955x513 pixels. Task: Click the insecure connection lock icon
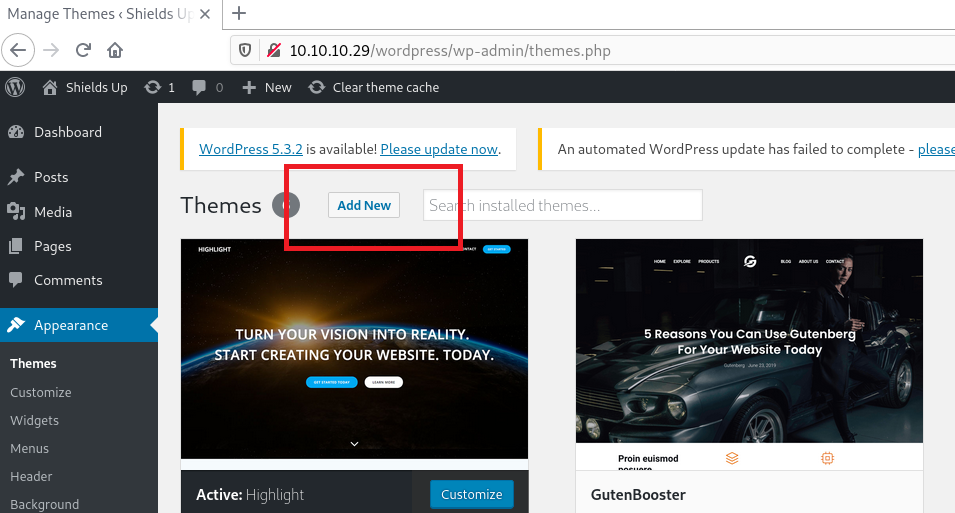[272, 50]
